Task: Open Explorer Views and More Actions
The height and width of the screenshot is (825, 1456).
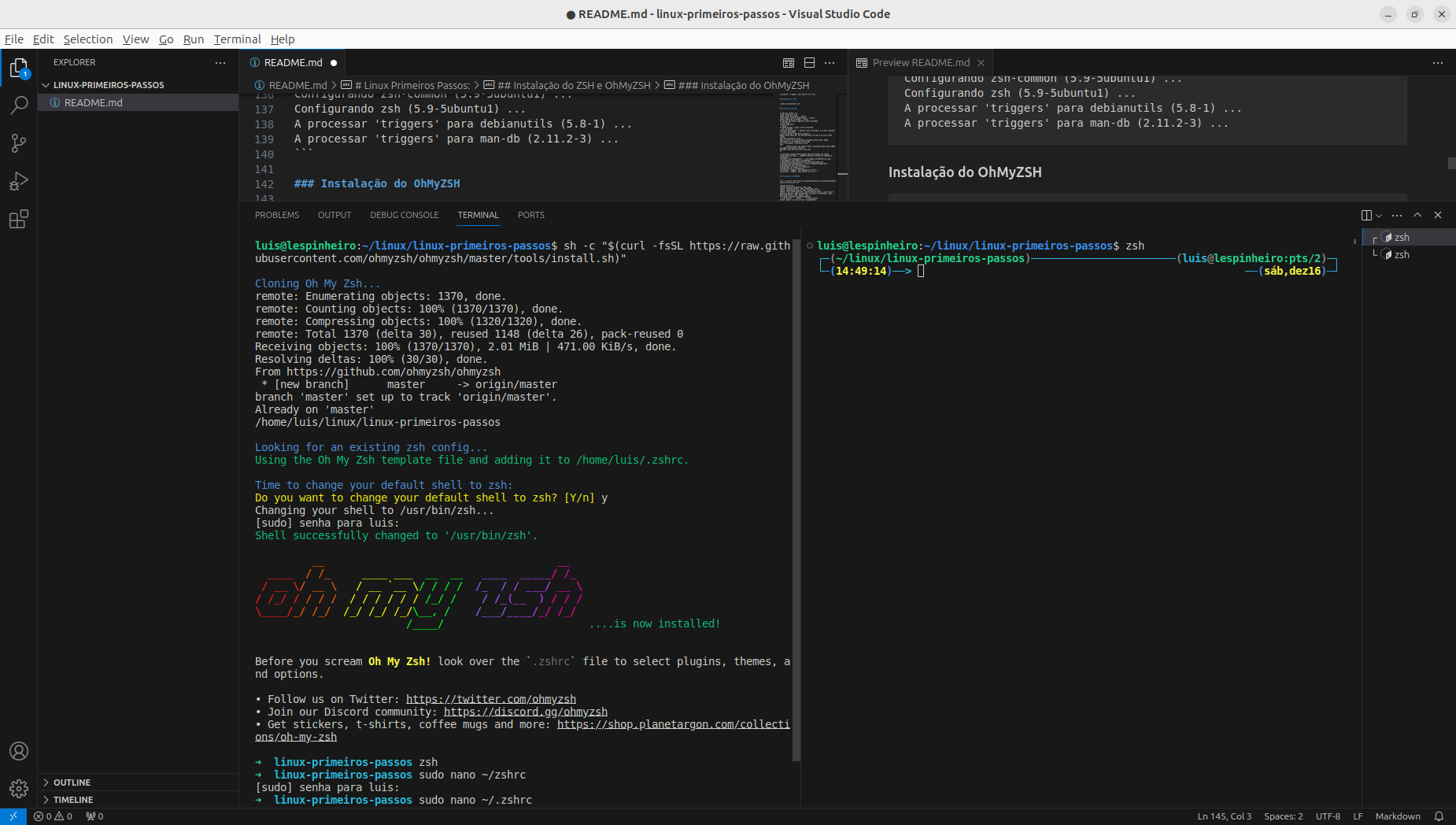Action: click(x=220, y=62)
